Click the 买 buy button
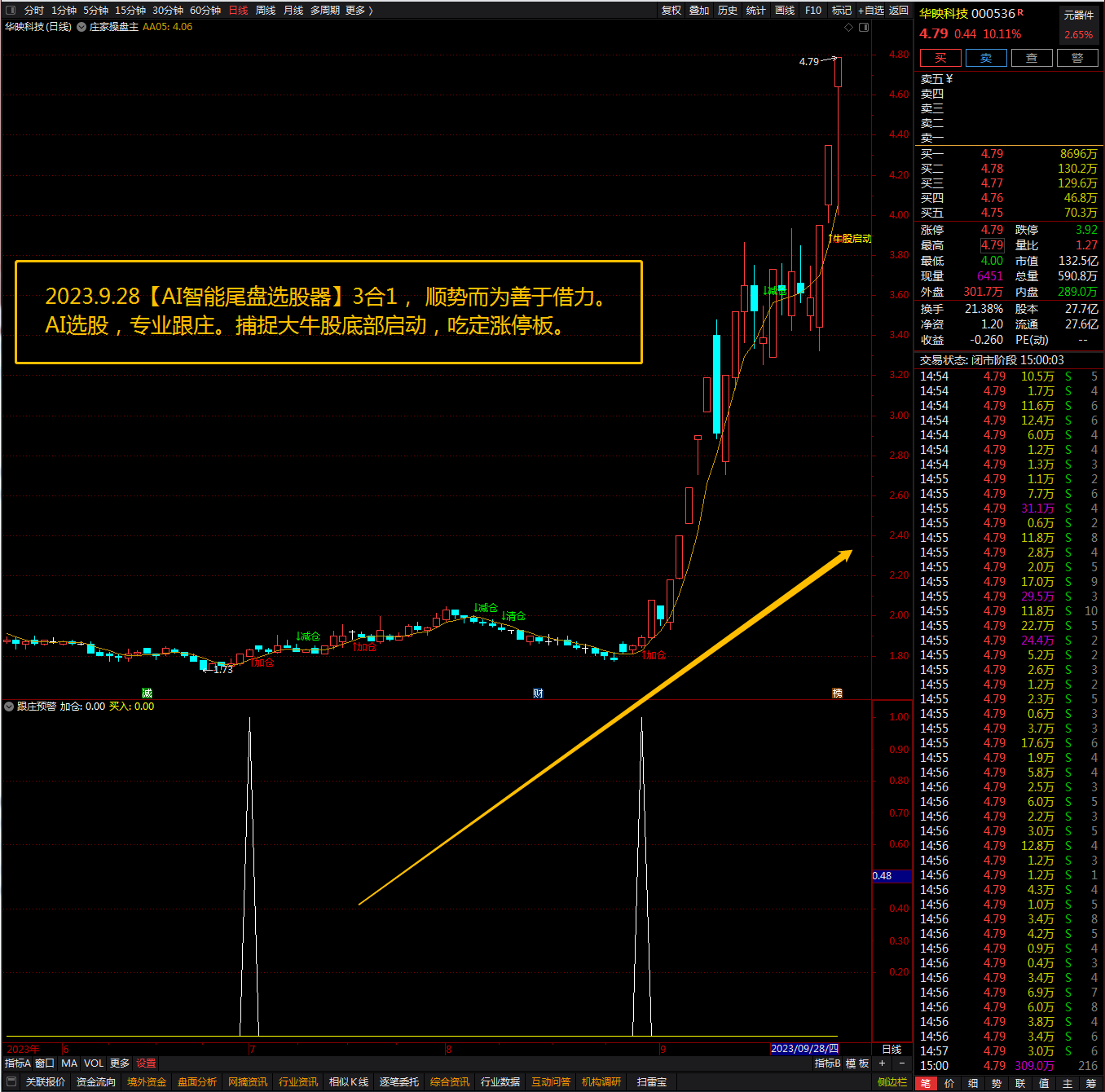This screenshot has width=1105, height=1092. click(940, 58)
